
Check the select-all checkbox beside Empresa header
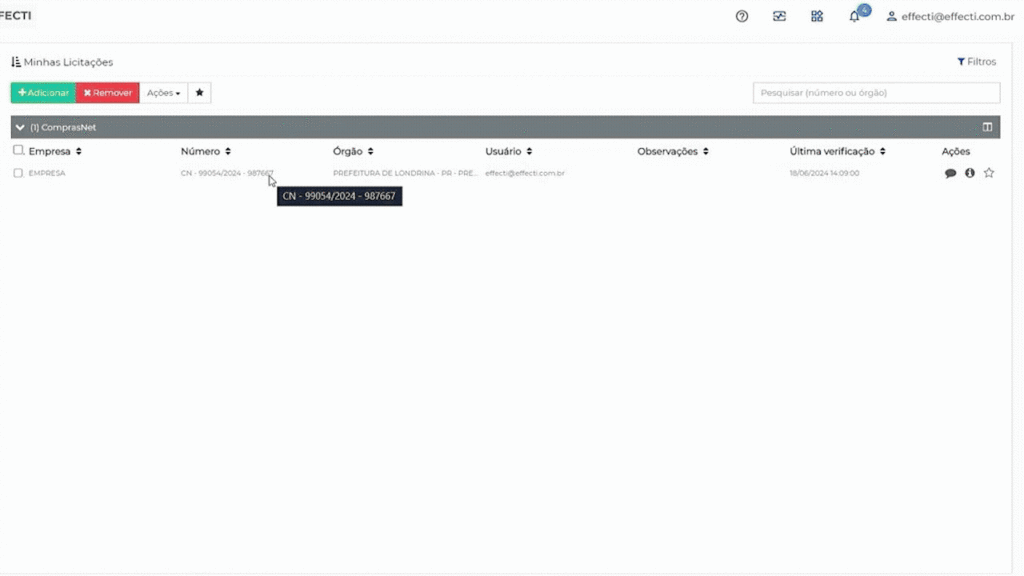[x=18, y=151]
